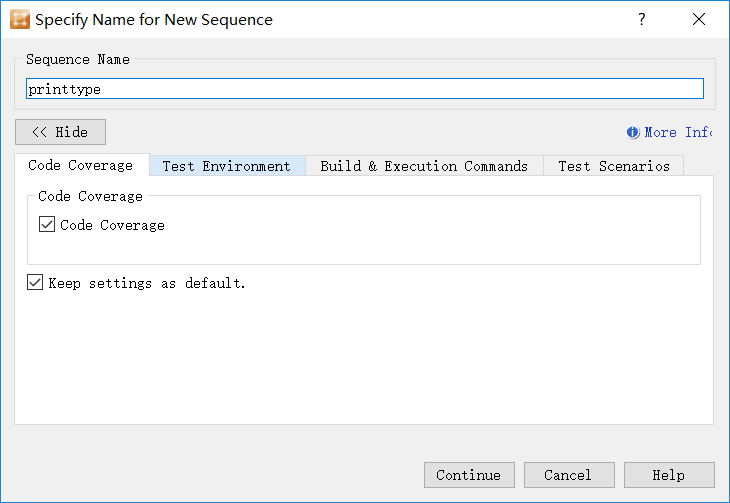Image resolution: width=730 pixels, height=503 pixels.
Task: Switch to the Code Coverage tab
Action: (x=81, y=166)
